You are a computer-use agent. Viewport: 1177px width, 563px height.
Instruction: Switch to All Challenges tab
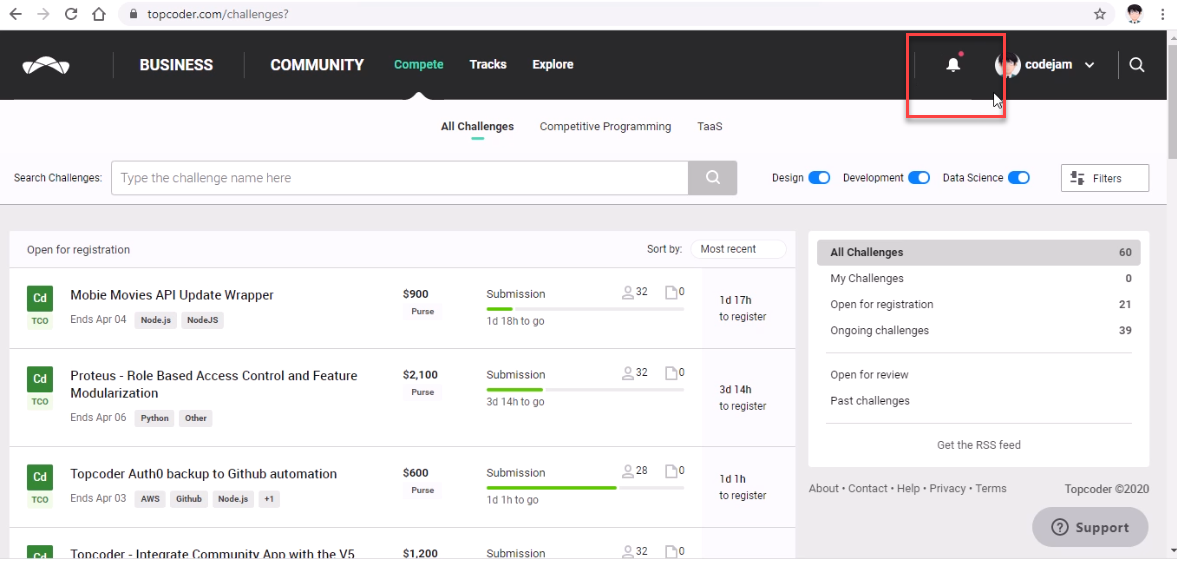pos(477,127)
